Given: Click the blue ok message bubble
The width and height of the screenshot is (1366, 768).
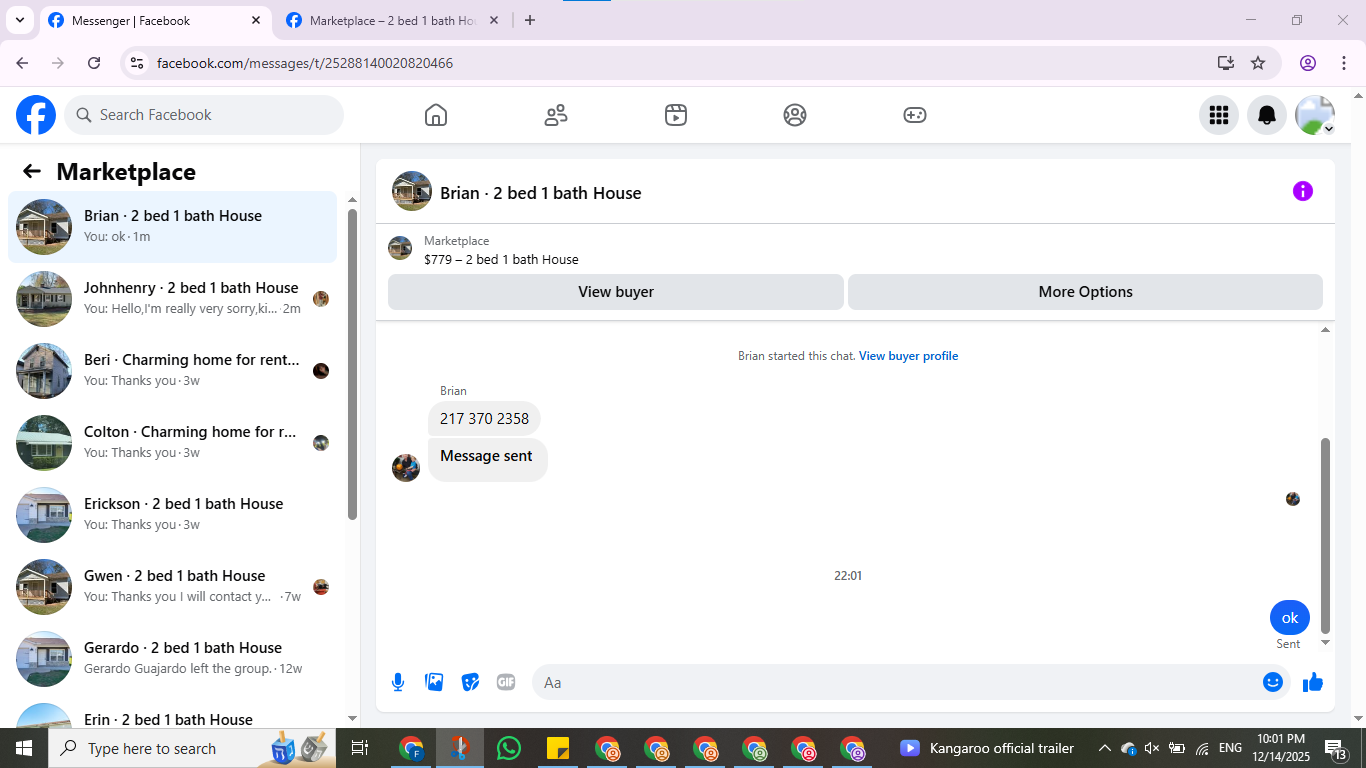Looking at the screenshot, I should (1290, 618).
